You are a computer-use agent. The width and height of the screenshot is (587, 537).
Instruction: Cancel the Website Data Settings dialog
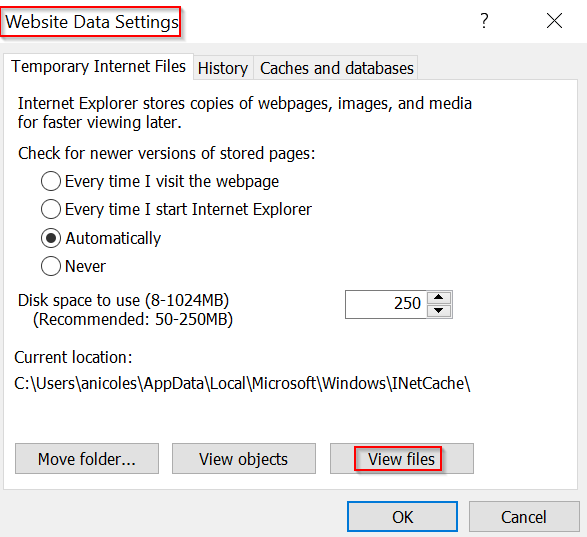(524, 517)
